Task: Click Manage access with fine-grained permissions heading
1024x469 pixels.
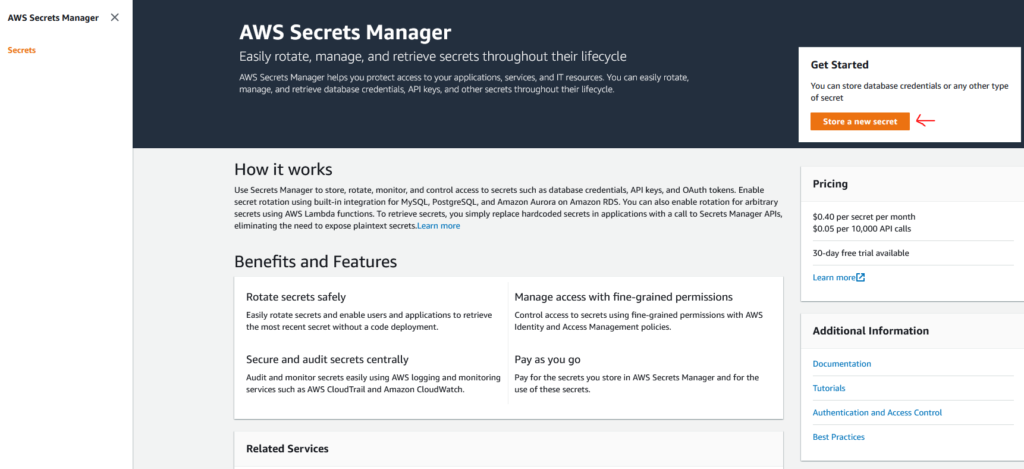Action: pyautogui.click(x=624, y=297)
